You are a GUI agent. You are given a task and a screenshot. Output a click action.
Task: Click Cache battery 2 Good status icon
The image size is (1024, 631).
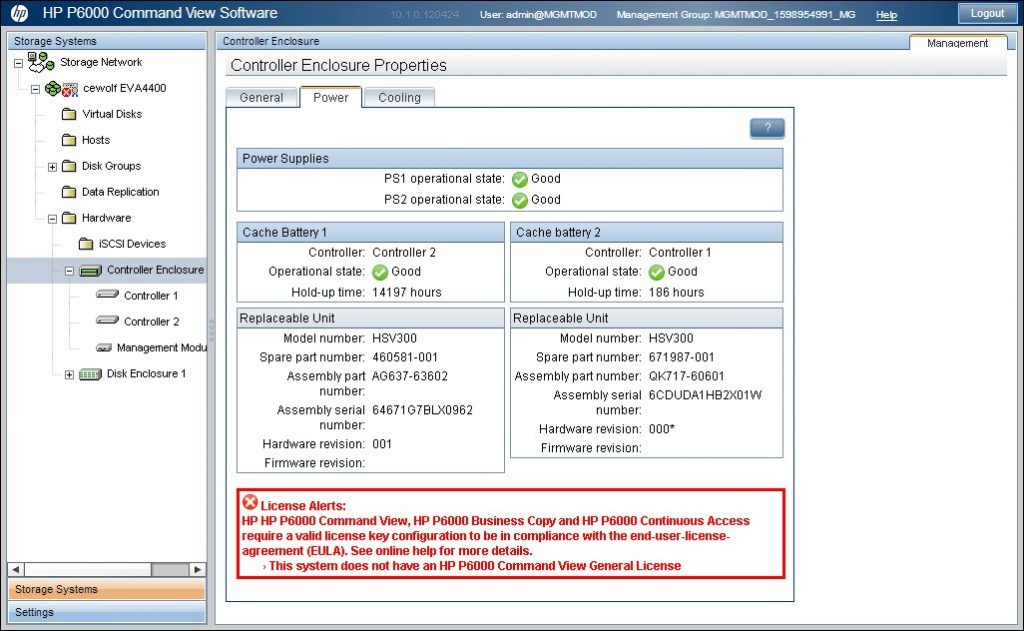(x=656, y=272)
